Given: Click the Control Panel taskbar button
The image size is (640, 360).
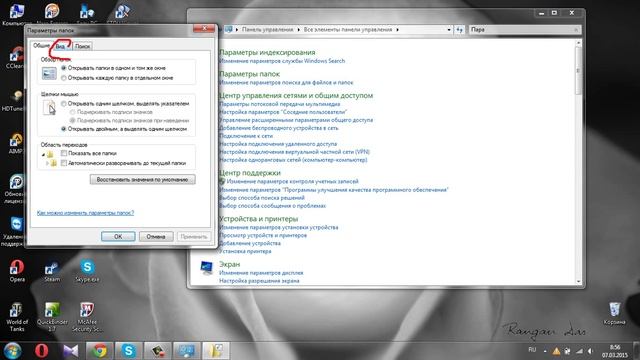Looking at the screenshot, I should tap(187, 351).
